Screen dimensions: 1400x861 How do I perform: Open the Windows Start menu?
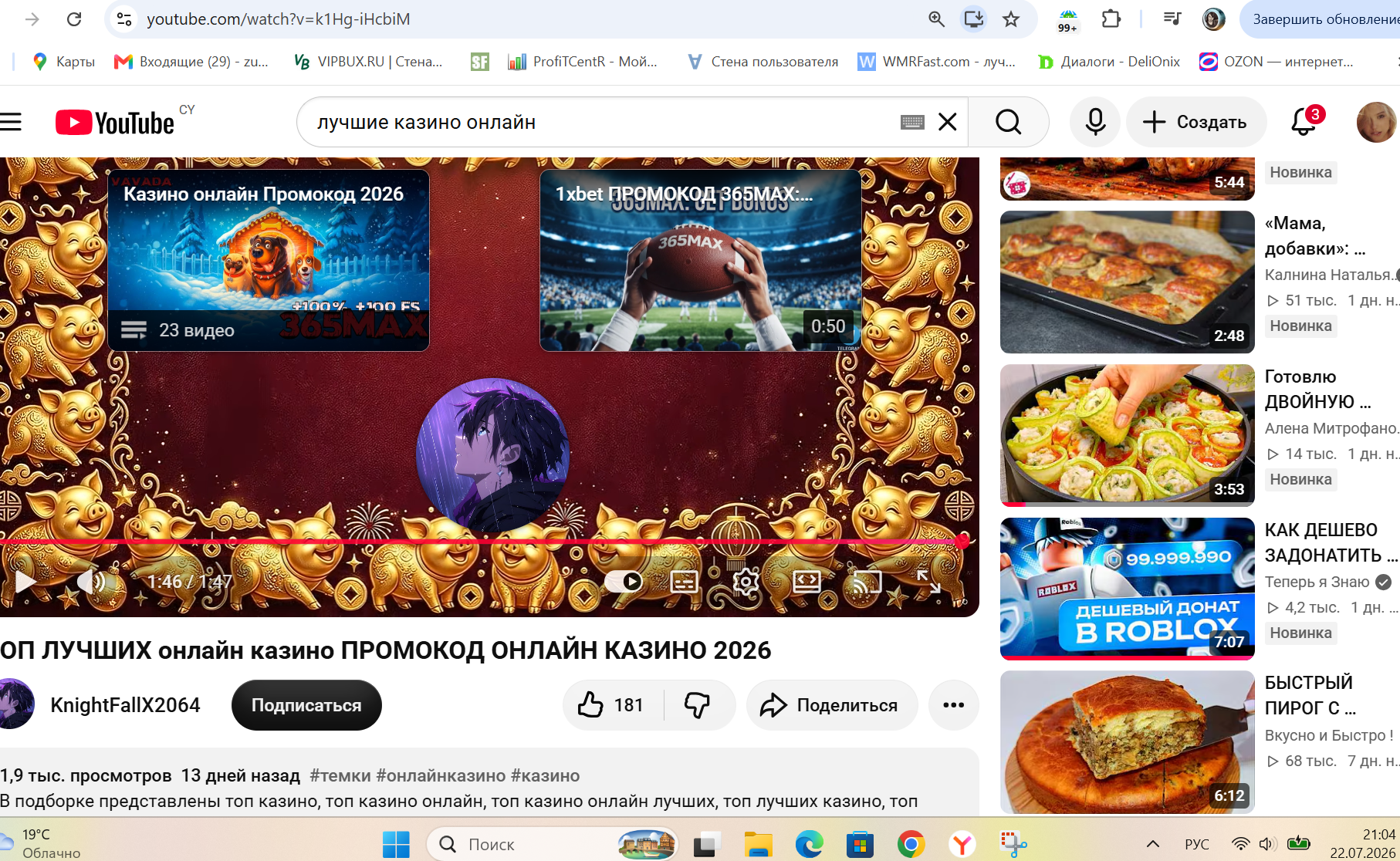[x=397, y=845]
